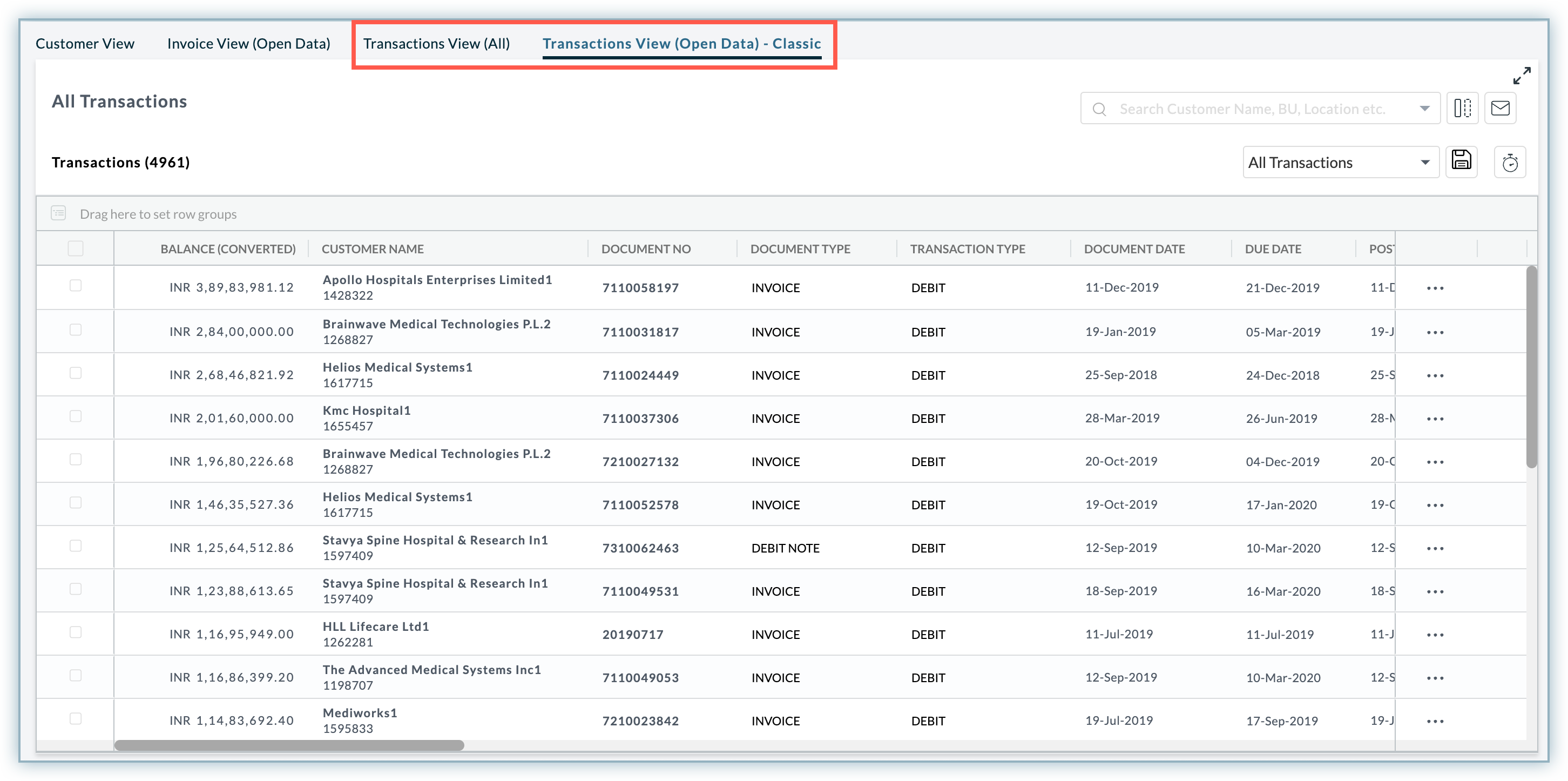The width and height of the screenshot is (1568, 781).
Task: Open Mediworks1 customer name
Action: [x=360, y=713]
